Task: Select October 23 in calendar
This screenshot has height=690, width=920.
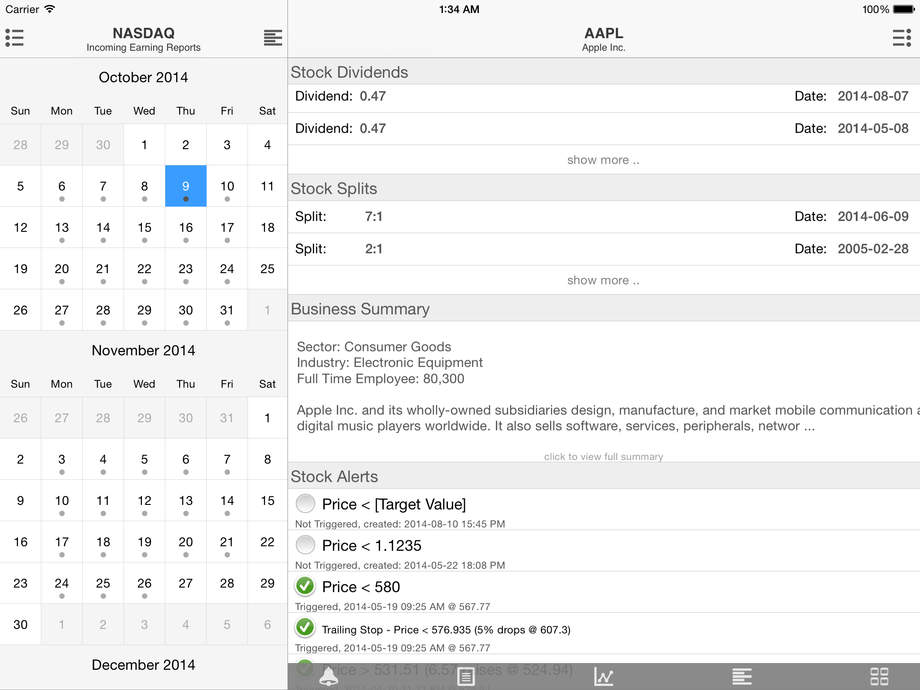Action: click(185, 269)
